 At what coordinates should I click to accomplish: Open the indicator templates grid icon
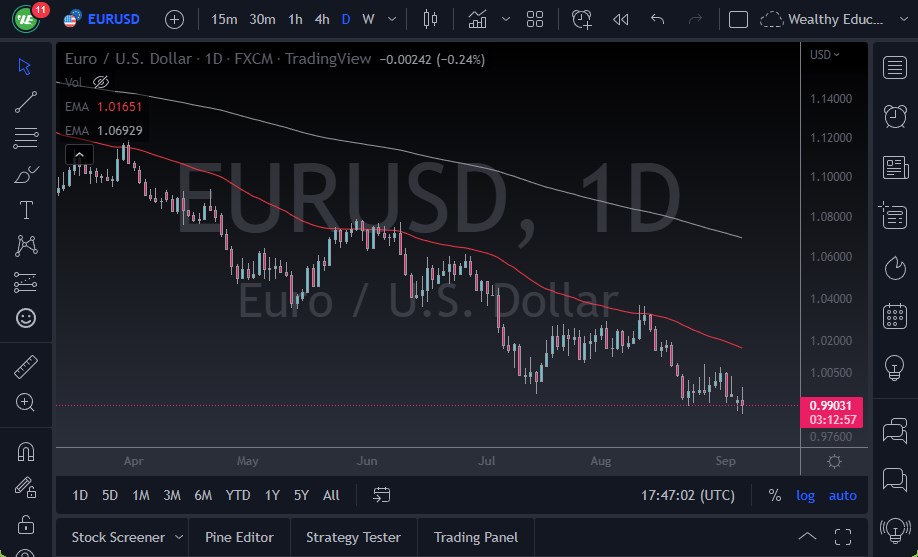click(535, 19)
